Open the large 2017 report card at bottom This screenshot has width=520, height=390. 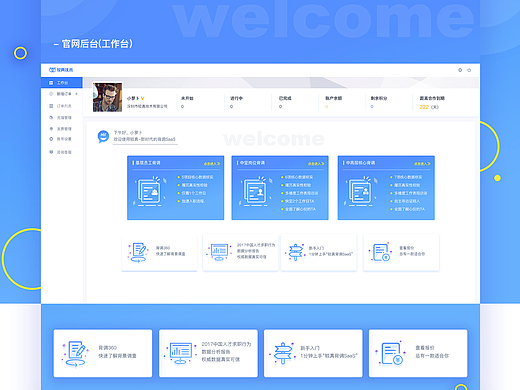point(208,353)
